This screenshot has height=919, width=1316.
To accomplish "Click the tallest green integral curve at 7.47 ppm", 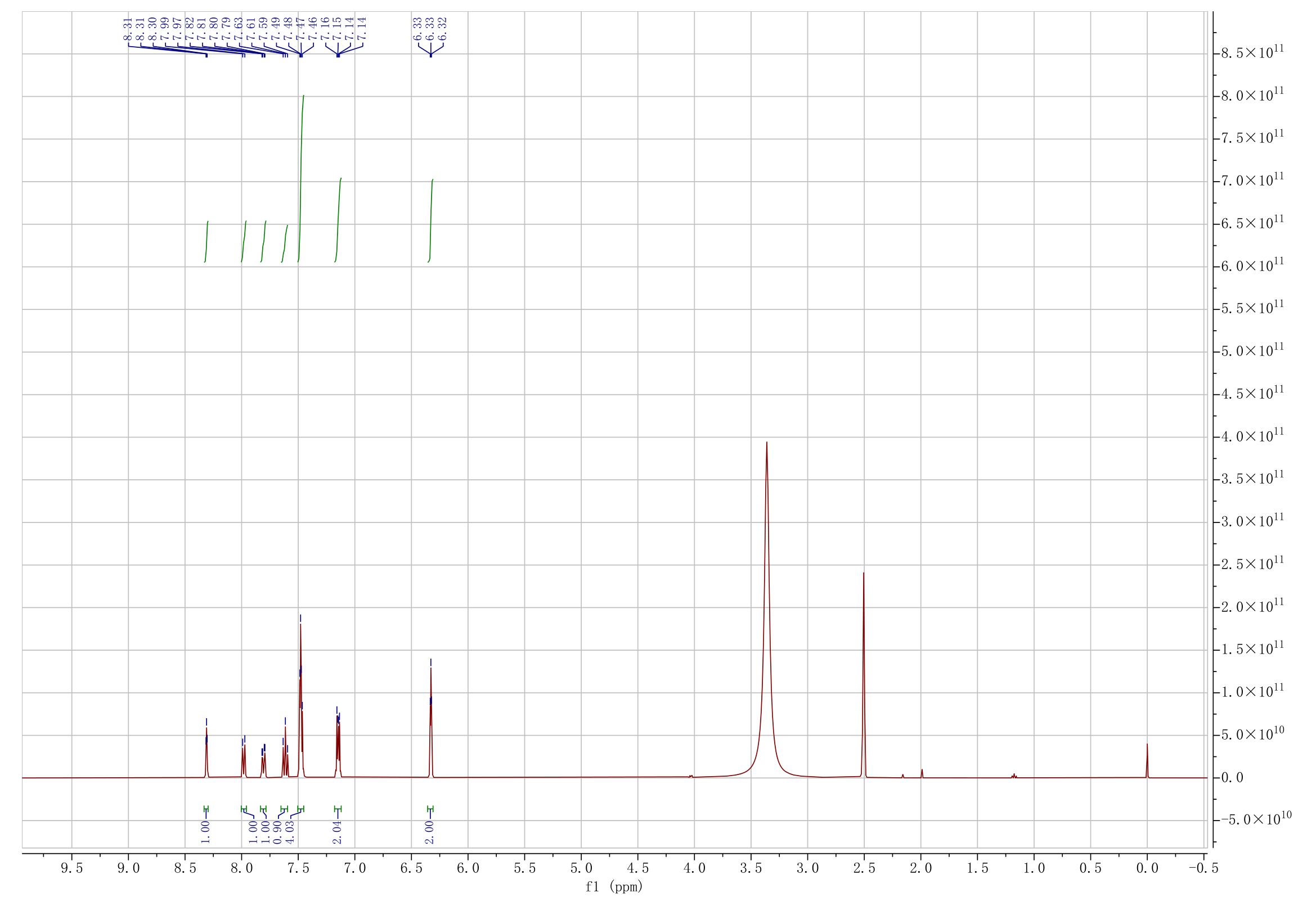I will pyautogui.click(x=301, y=179).
